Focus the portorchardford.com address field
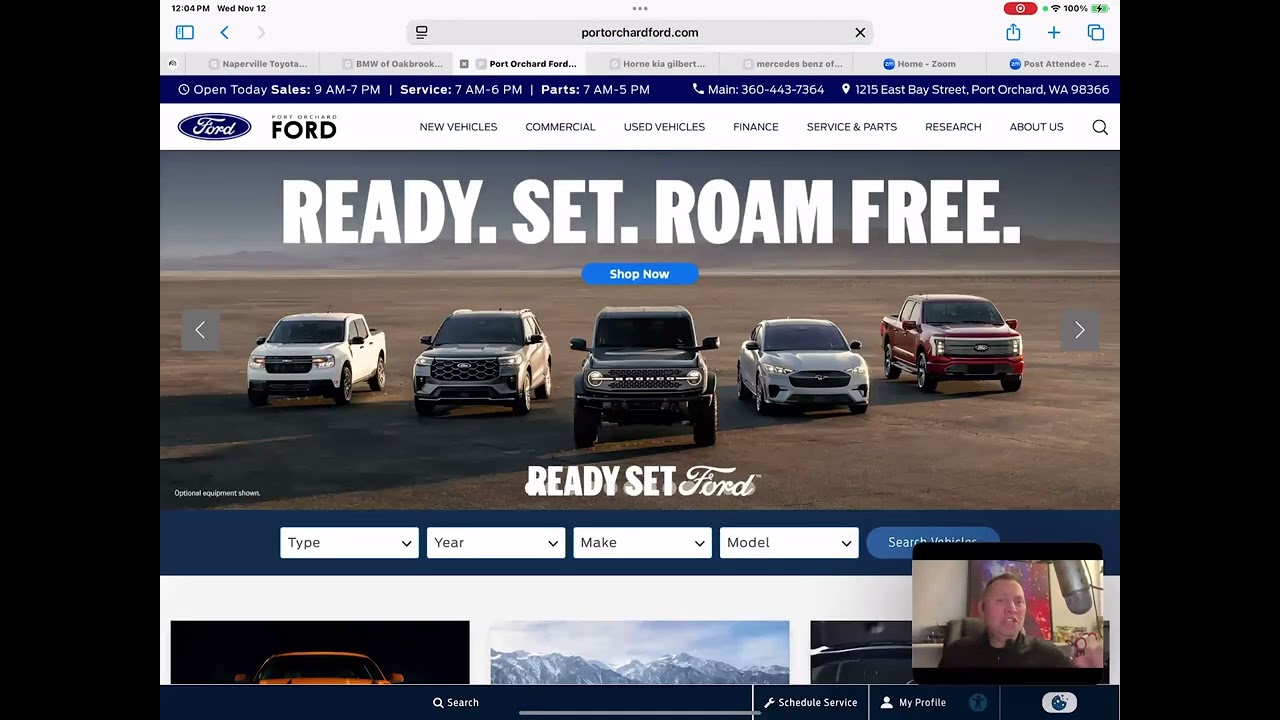The height and width of the screenshot is (720, 1280). tap(640, 32)
